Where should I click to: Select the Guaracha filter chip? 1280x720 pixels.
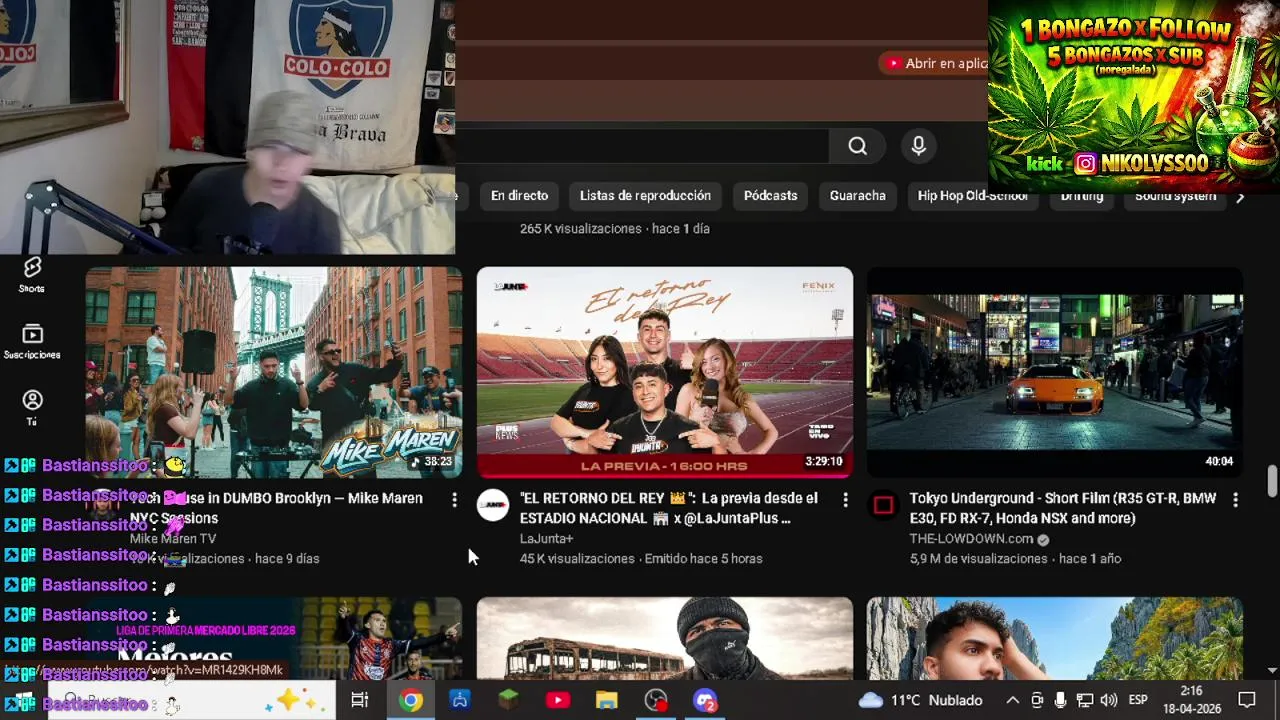(x=857, y=196)
